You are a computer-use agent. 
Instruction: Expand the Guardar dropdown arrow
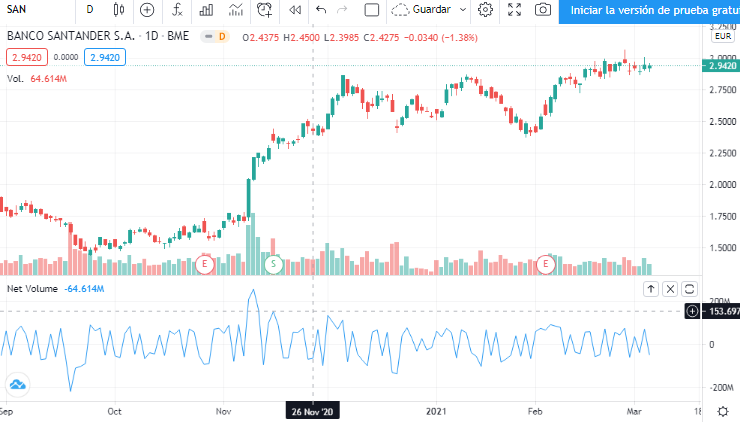[463, 9]
